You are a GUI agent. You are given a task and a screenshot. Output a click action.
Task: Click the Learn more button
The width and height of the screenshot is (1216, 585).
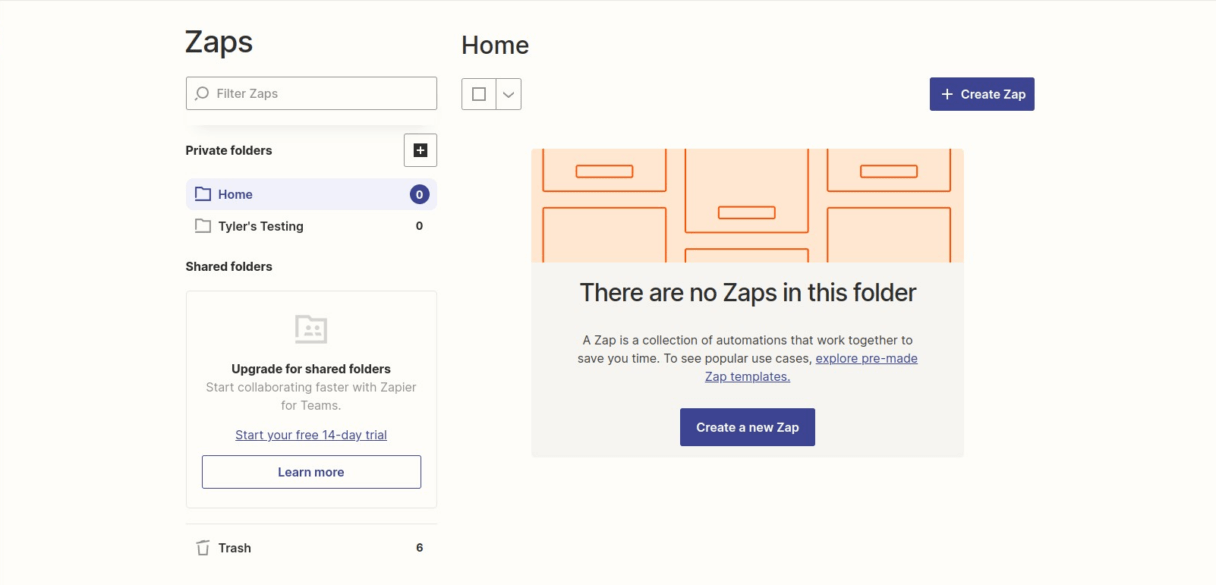pyautogui.click(x=311, y=472)
